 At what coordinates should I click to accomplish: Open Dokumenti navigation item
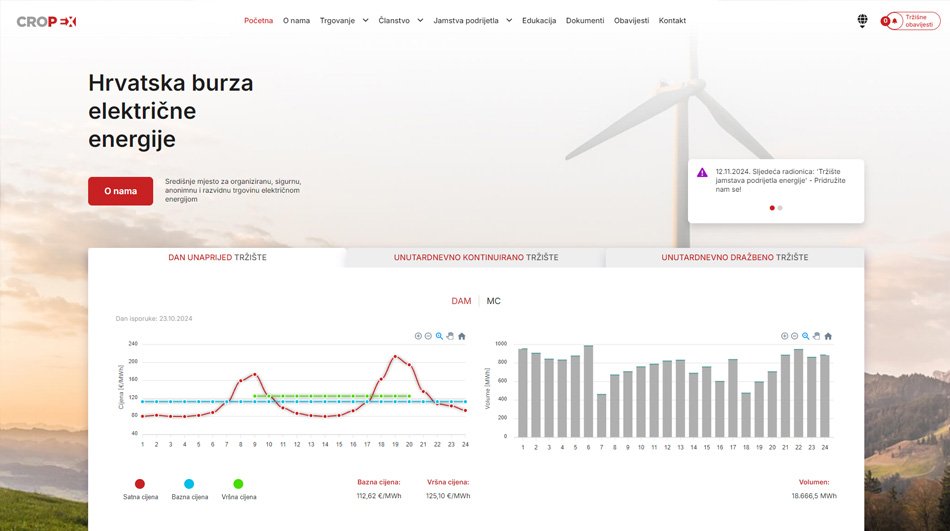click(x=585, y=21)
